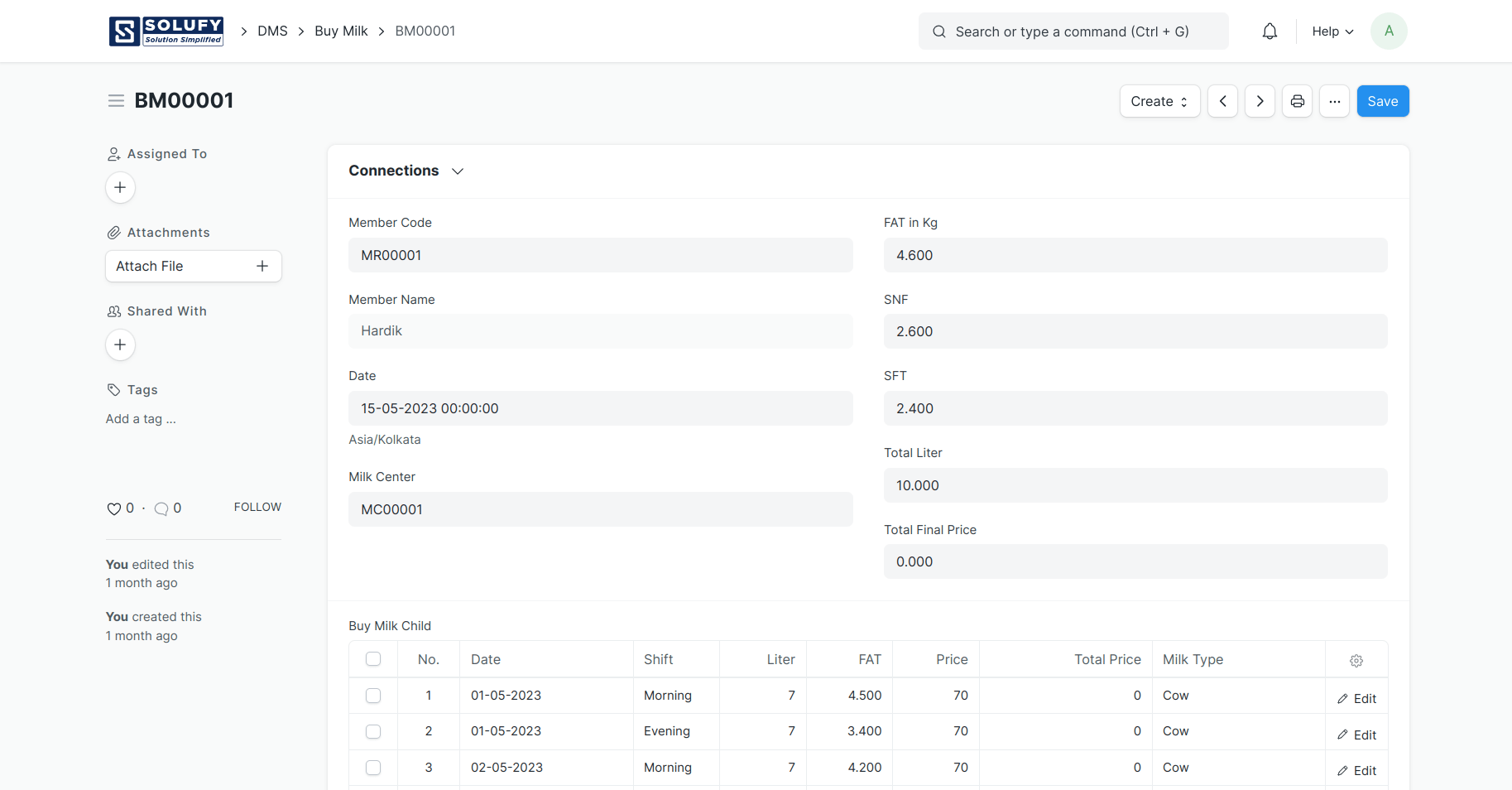
Task: Open comments bubble icon
Action: (x=161, y=508)
